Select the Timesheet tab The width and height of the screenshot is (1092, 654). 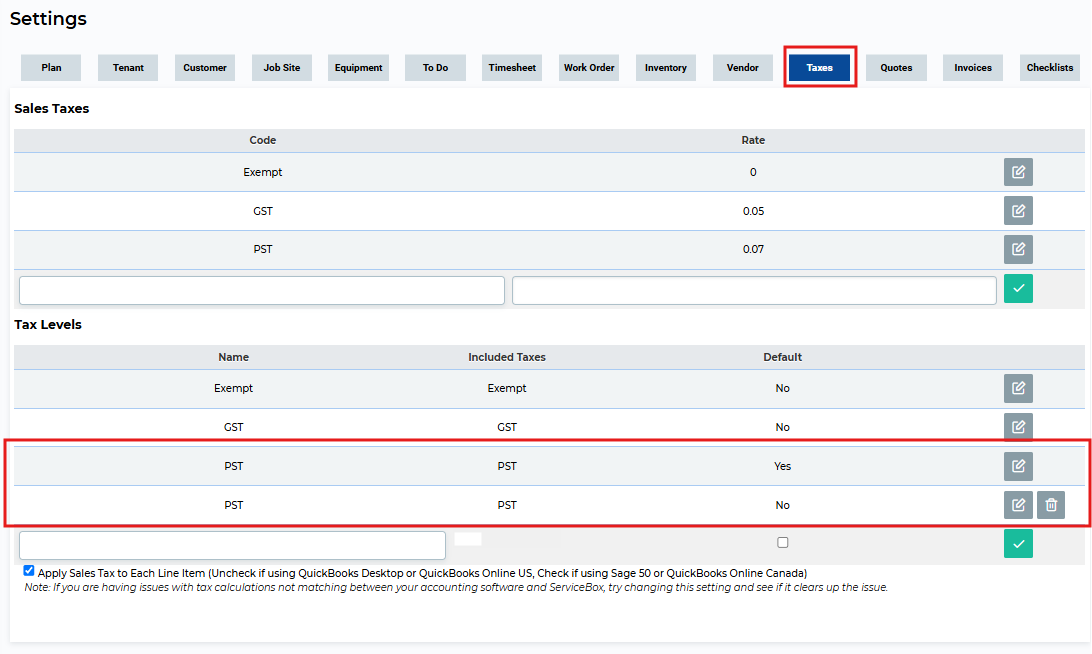(512, 68)
